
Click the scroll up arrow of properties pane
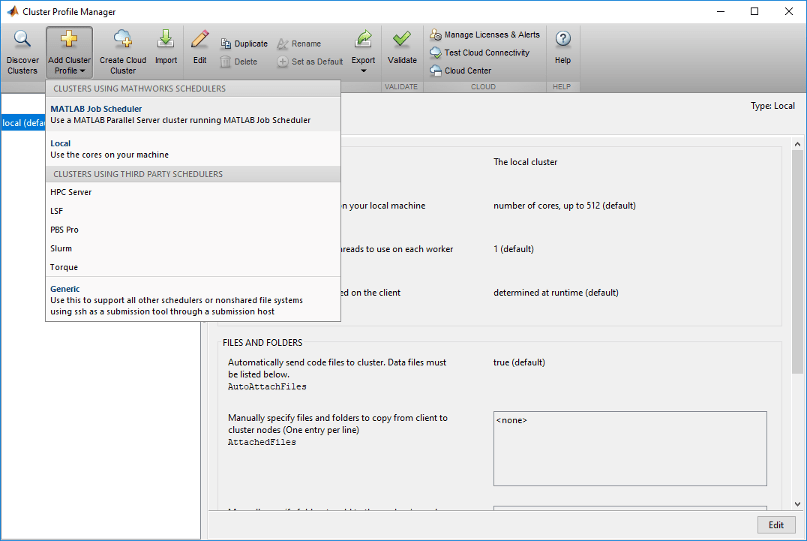point(797,144)
